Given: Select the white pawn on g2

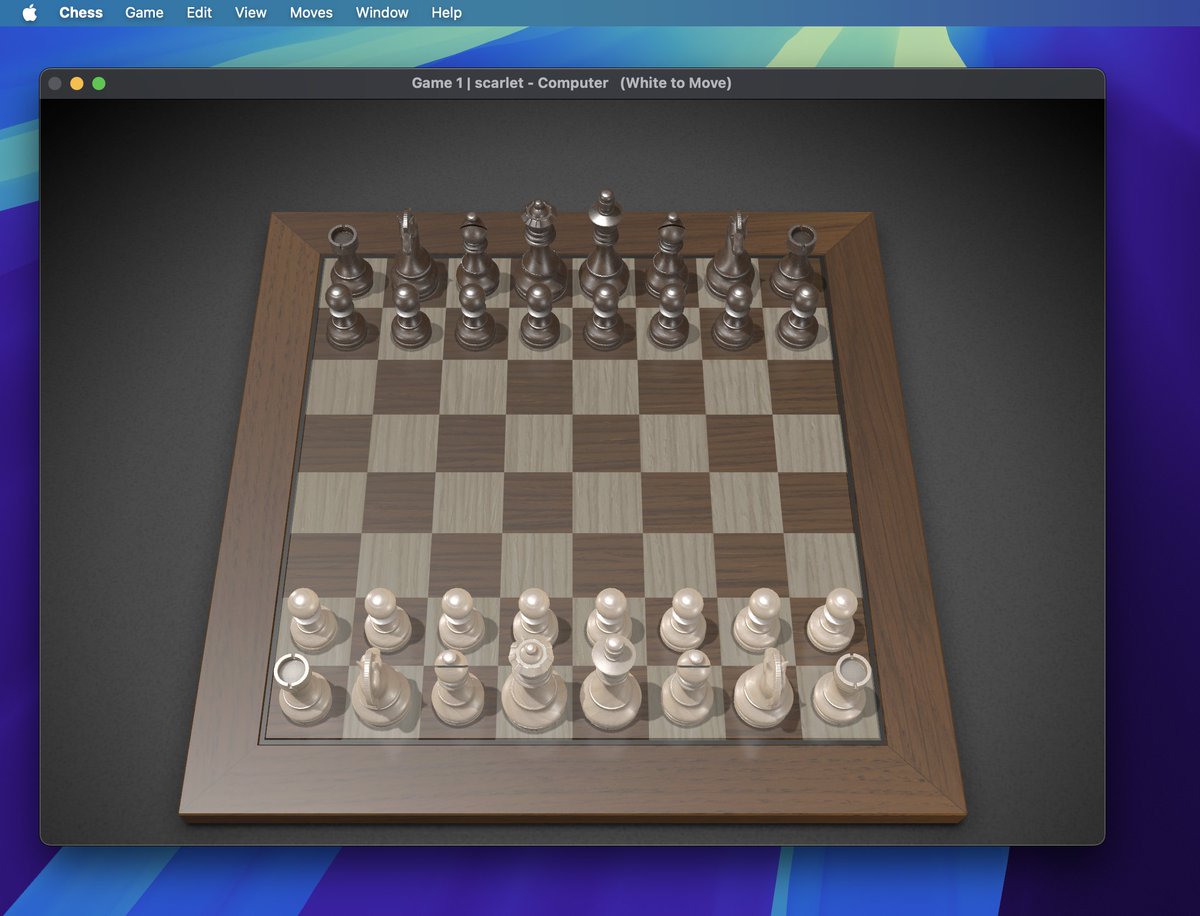Looking at the screenshot, I should tap(758, 620).
